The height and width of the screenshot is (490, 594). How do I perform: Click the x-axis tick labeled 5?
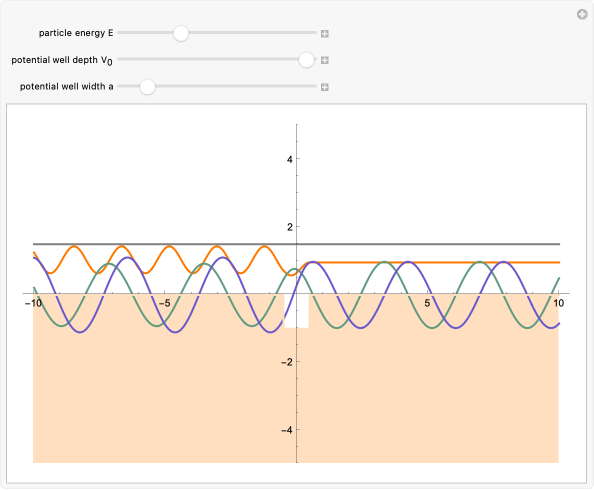pyautogui.click(x=427, y=303)
